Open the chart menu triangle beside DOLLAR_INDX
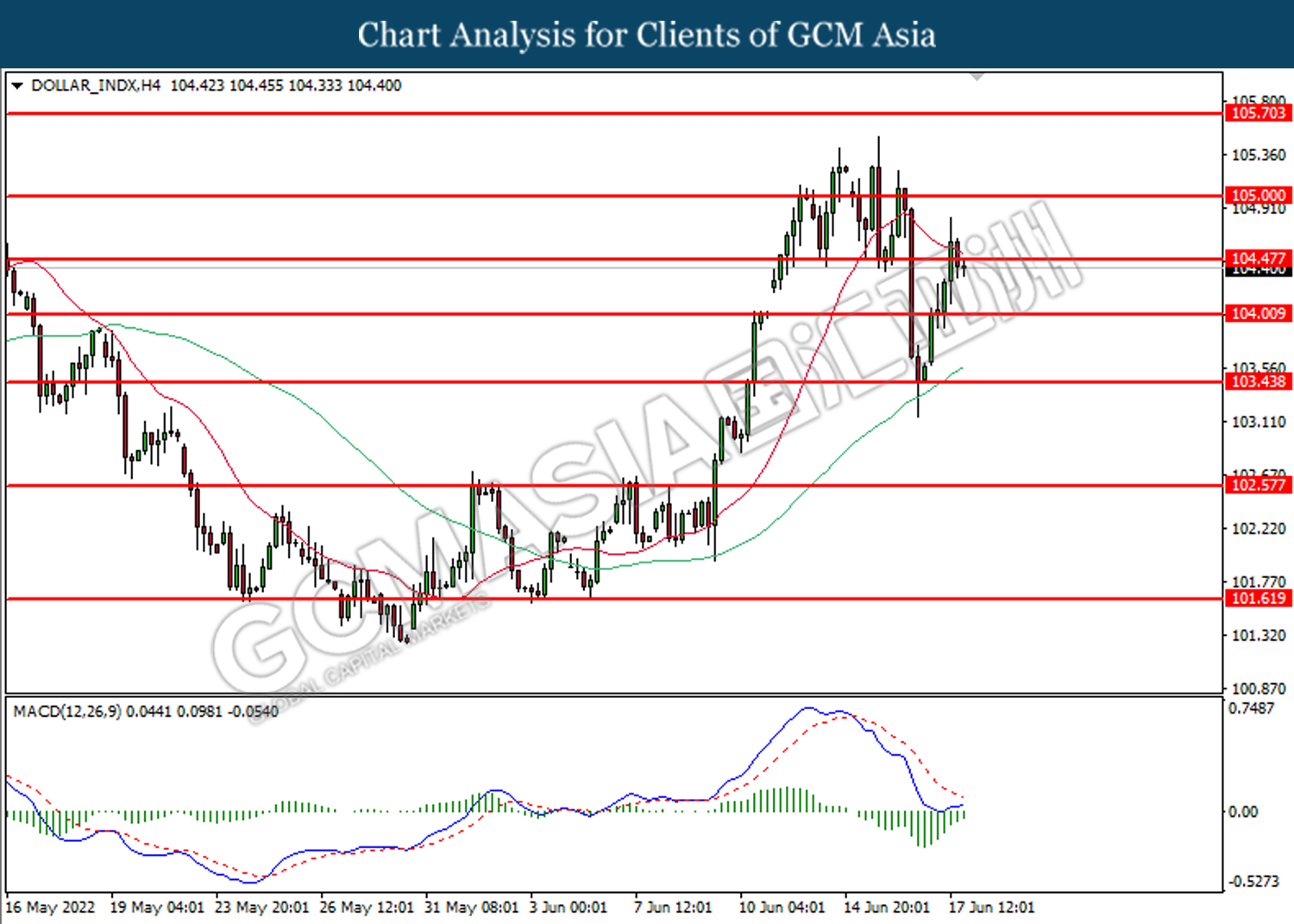The height and width of the screenshot is (924, 1294). click(16, 85)
